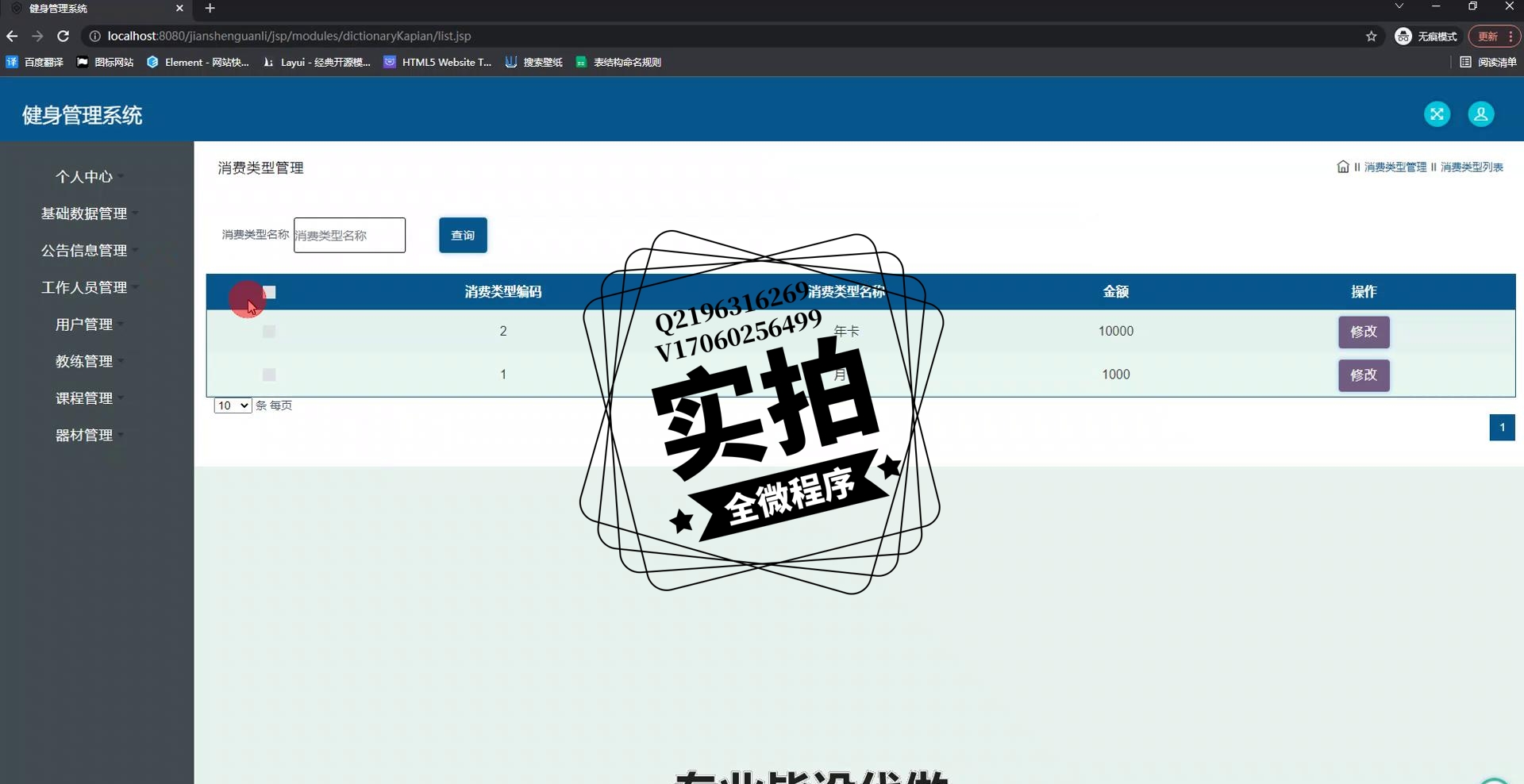Click the 金额 column header
The image size is (1524, 784).
[1115, 292]
